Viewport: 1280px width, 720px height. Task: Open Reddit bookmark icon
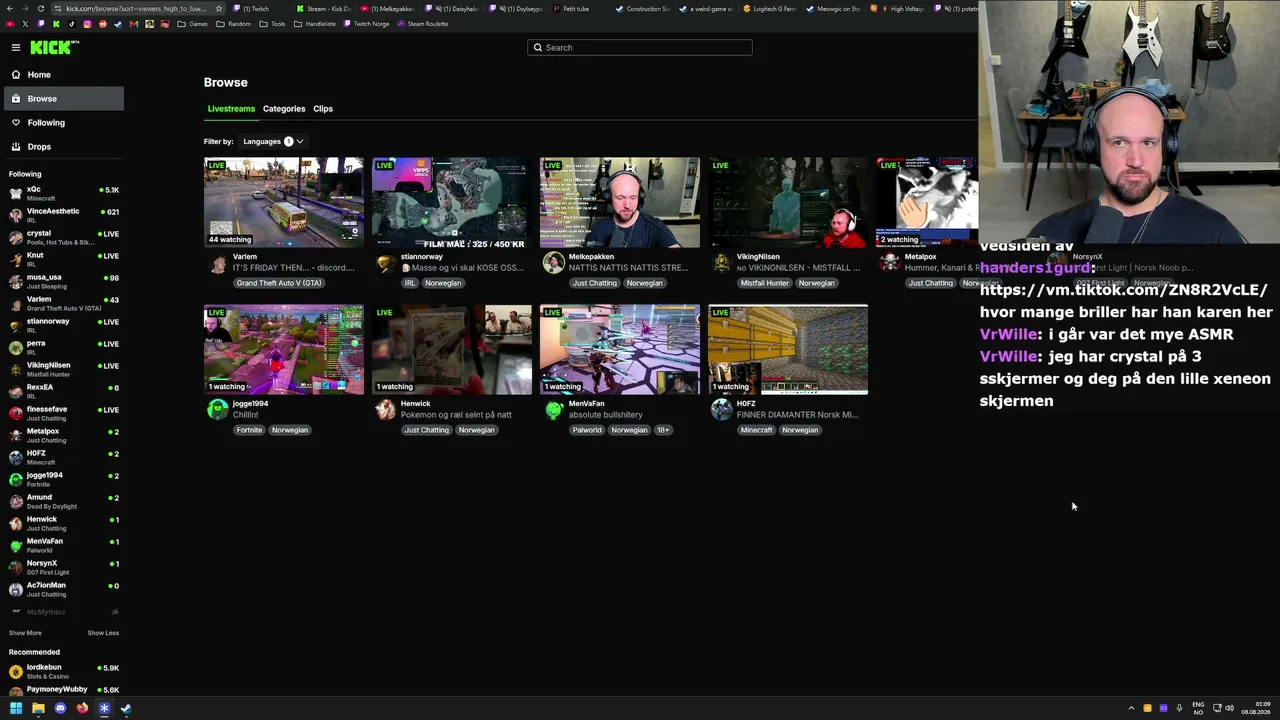[102, 24]
